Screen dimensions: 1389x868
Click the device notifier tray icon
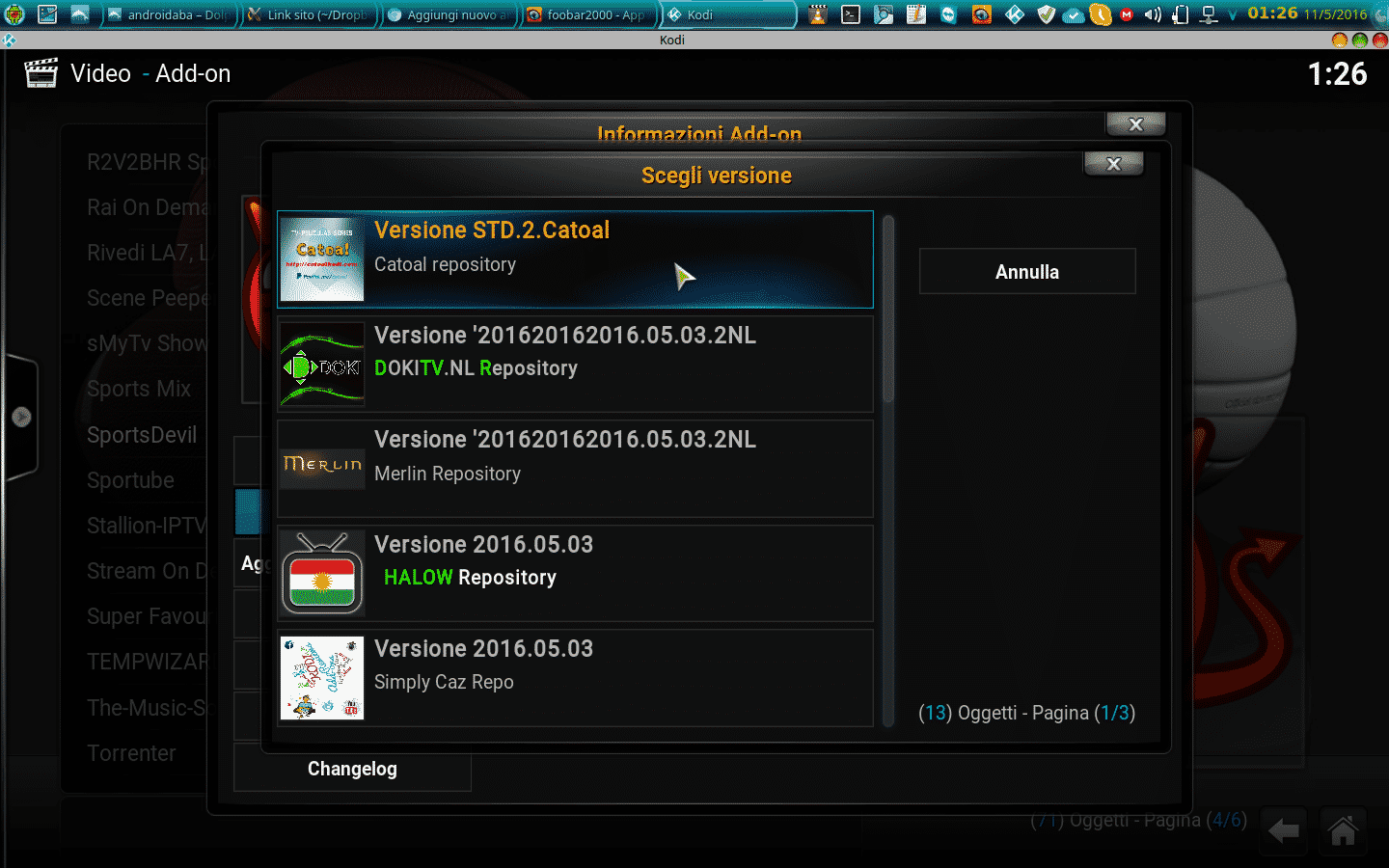pos(1180,14)
